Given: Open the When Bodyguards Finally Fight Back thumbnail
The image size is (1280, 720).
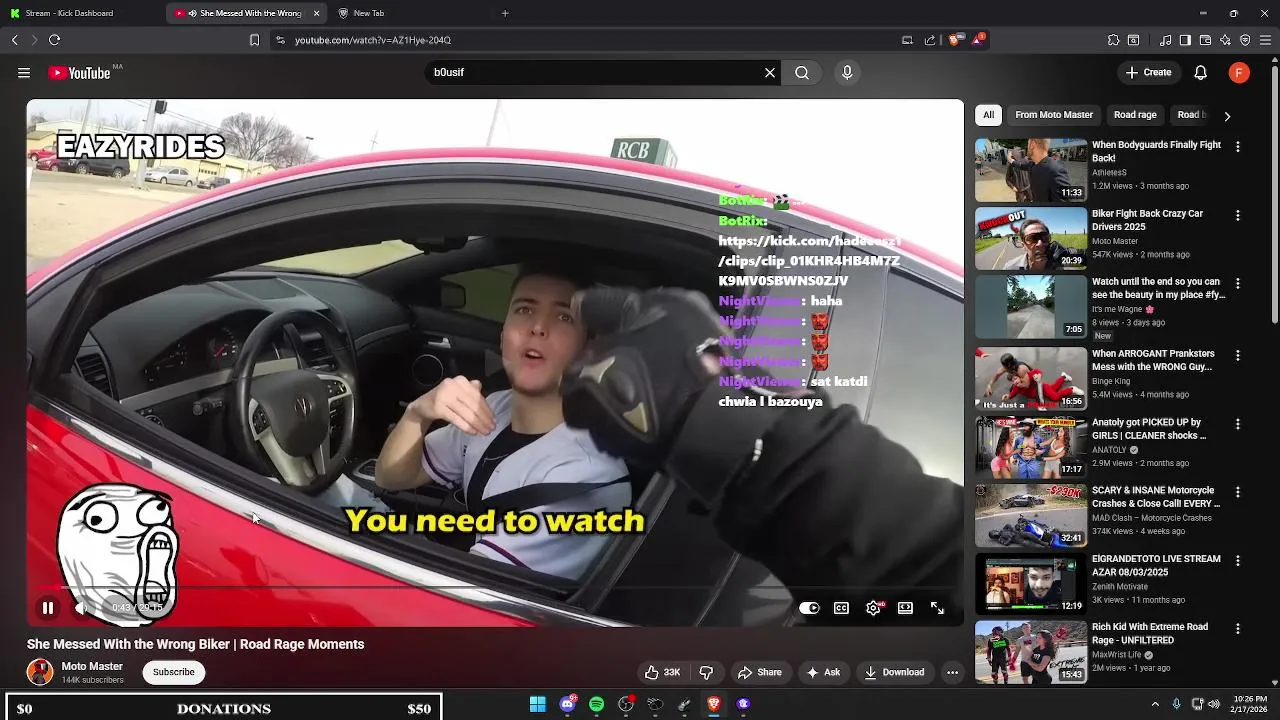Looking at the screenshot, I should pyautogui.click(x=1031, y=170).
